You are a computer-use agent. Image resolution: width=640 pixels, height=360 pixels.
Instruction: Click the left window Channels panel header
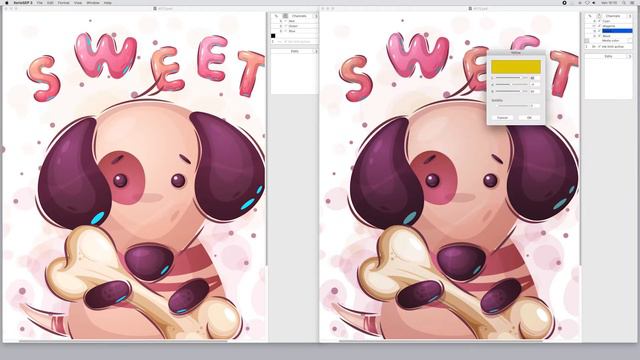tap(299, 16)
